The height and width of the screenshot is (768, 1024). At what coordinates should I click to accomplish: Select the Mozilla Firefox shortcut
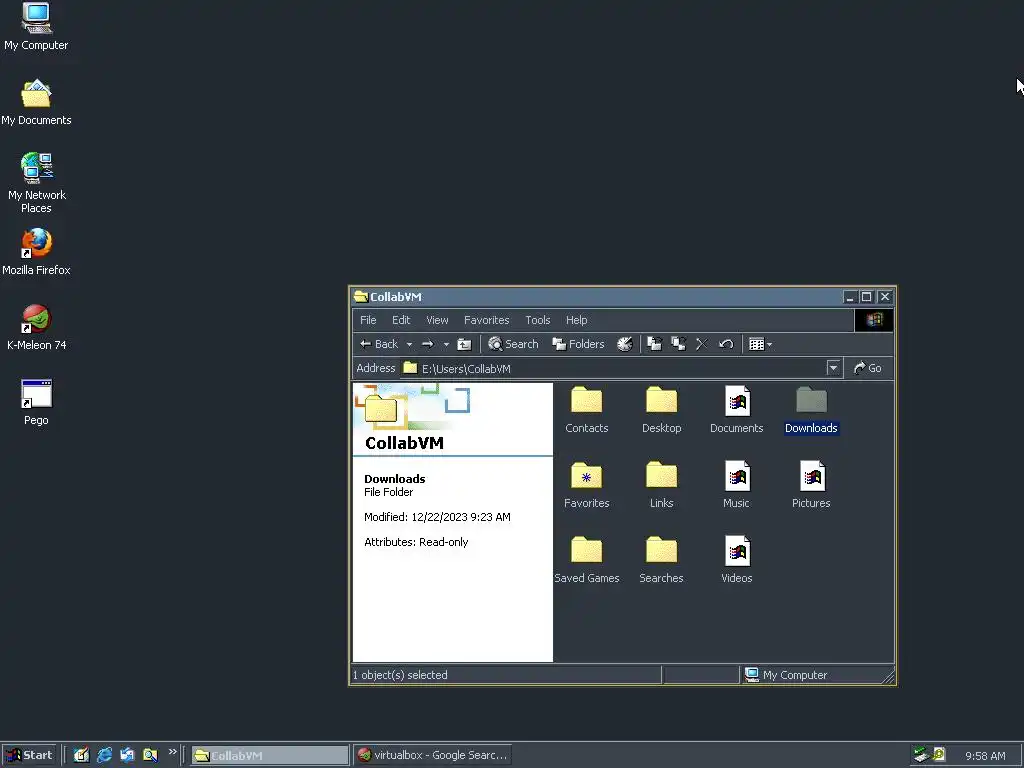[x=36, y=251]
